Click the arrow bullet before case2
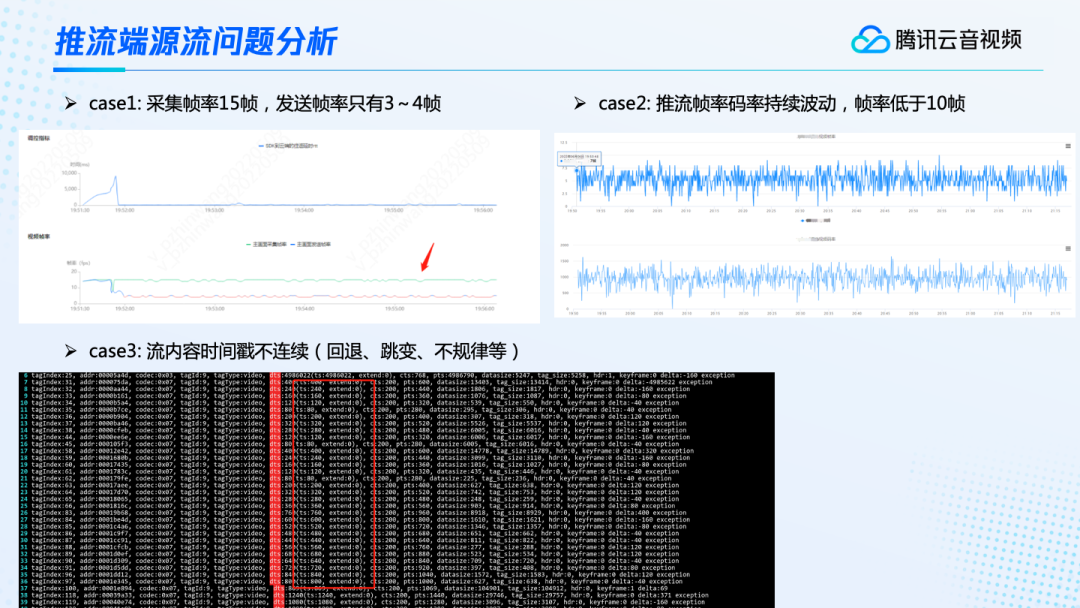 click(579, 103)
